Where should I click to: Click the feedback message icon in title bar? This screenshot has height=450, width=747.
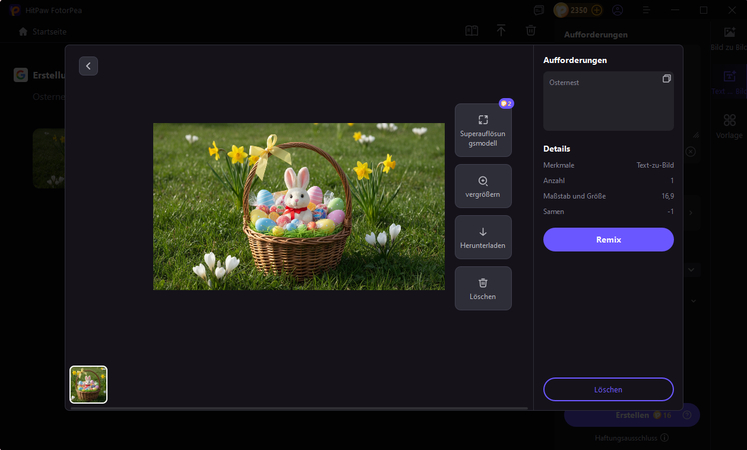pyautogui.click(x=539, y=10)
